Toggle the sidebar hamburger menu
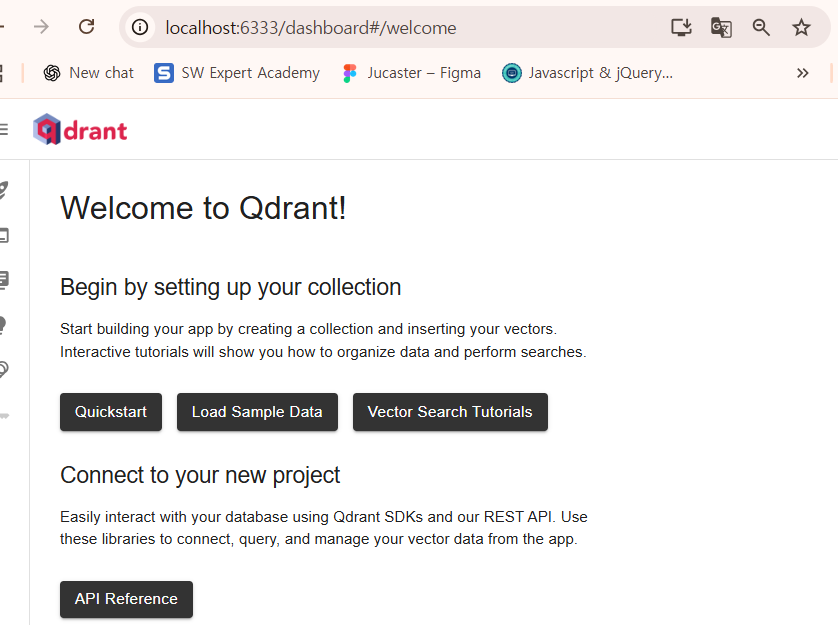 (3, 129)
